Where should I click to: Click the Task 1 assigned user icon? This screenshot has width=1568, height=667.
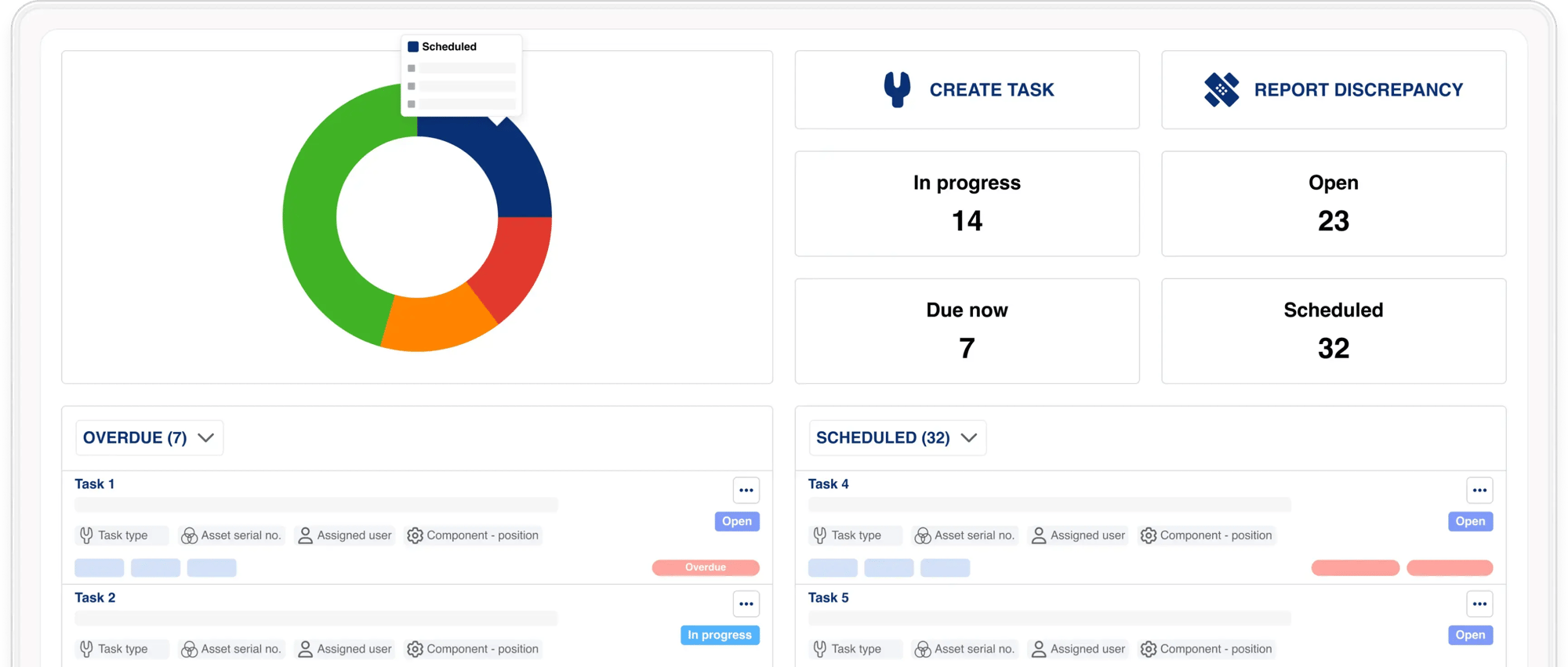coord(305,535)
